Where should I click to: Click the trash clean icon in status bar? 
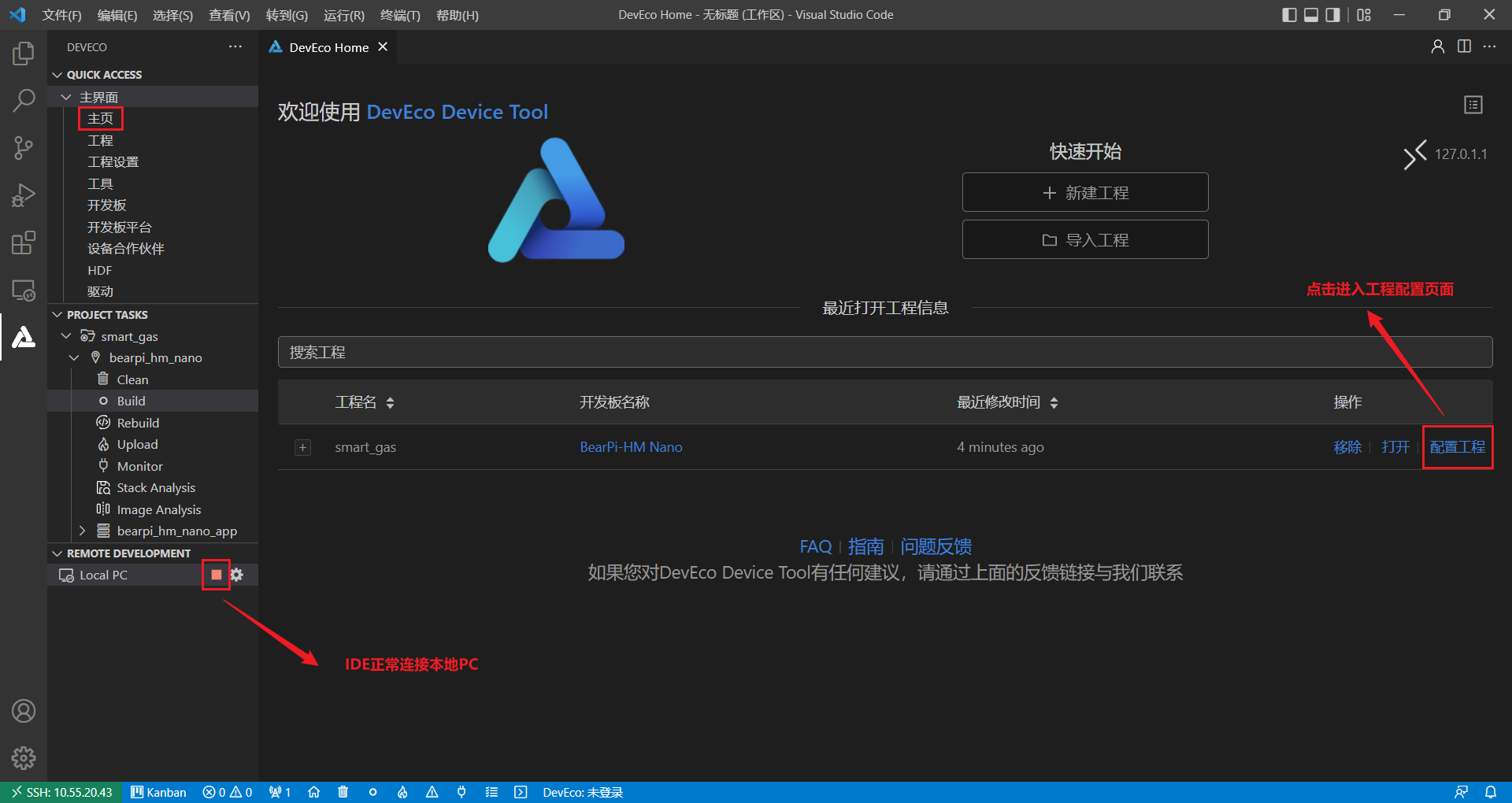[343, 792]
